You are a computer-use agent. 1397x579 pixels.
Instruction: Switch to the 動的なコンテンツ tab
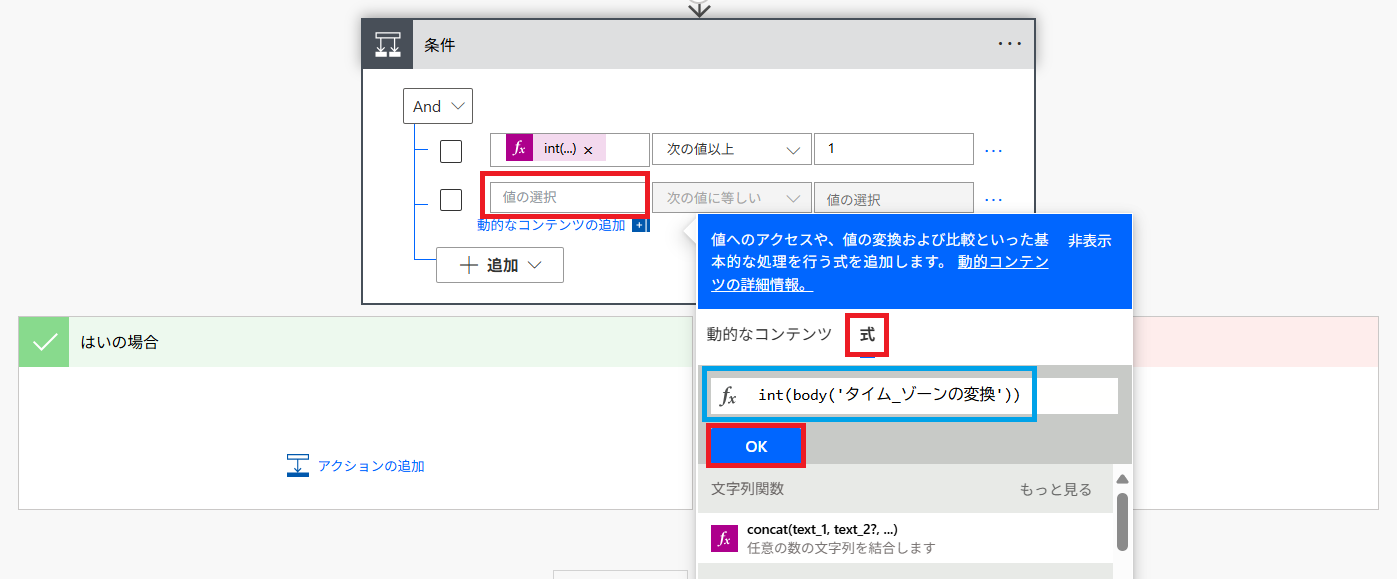tap(769, 335)
